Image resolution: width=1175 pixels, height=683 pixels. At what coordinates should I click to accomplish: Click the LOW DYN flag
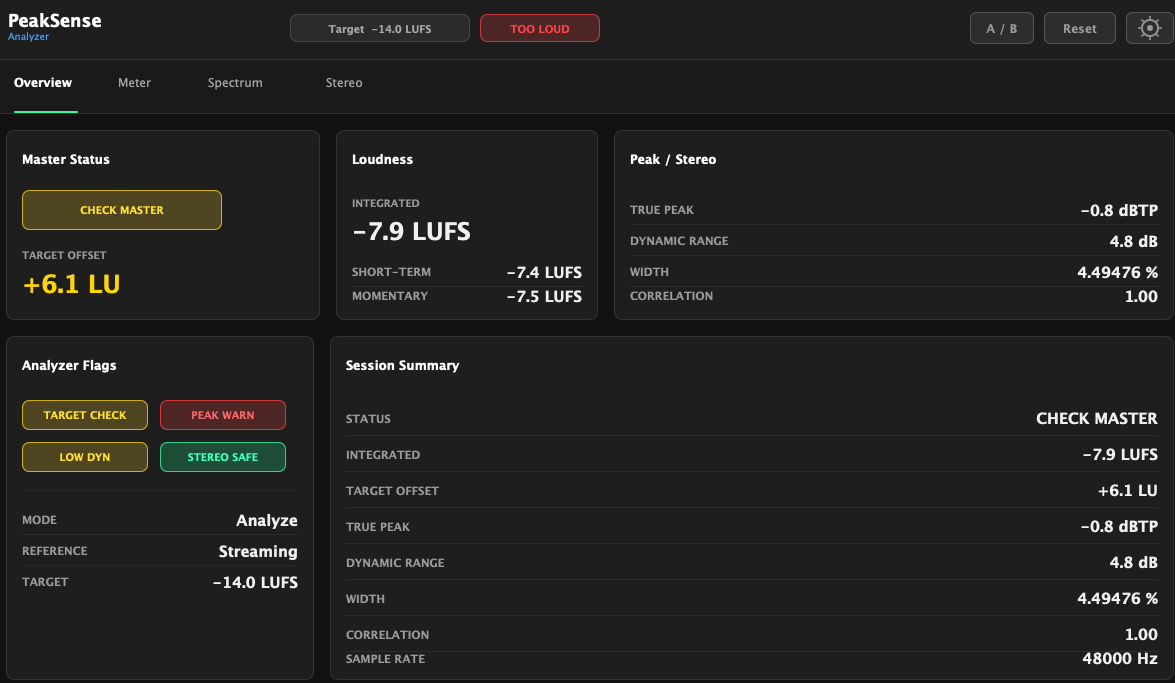coord(85,457)
